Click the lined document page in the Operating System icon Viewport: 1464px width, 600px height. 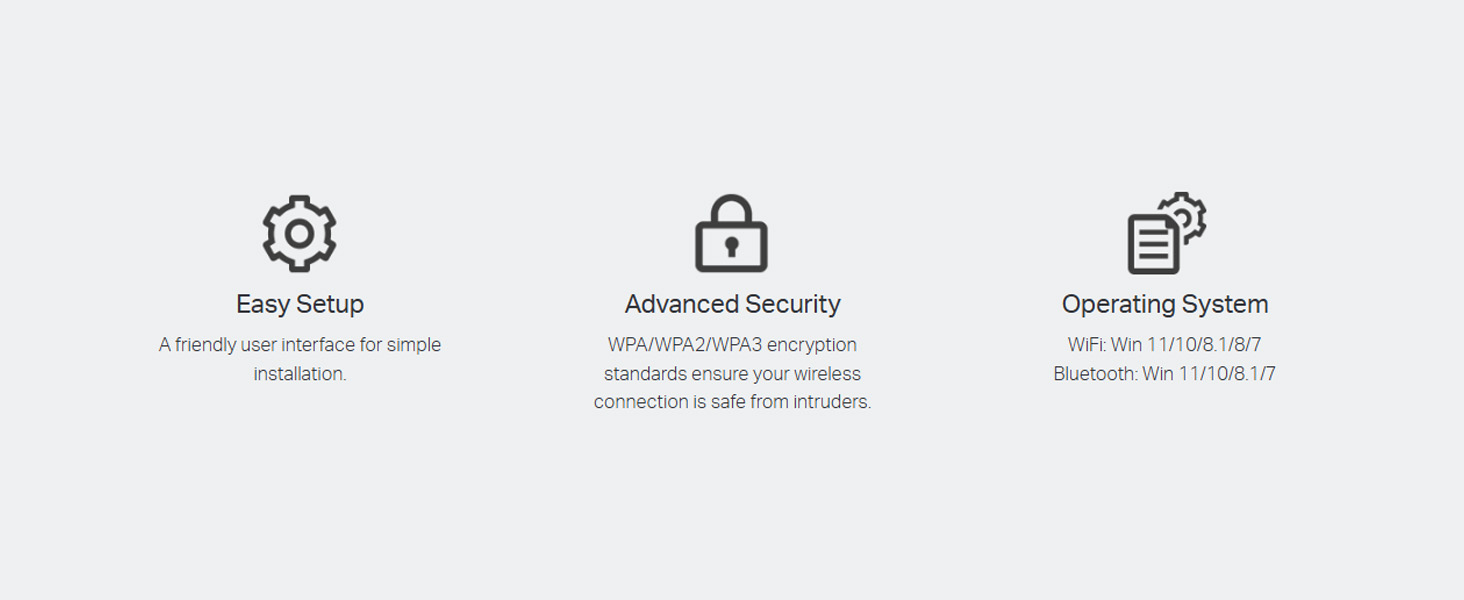pos(1152,245)
